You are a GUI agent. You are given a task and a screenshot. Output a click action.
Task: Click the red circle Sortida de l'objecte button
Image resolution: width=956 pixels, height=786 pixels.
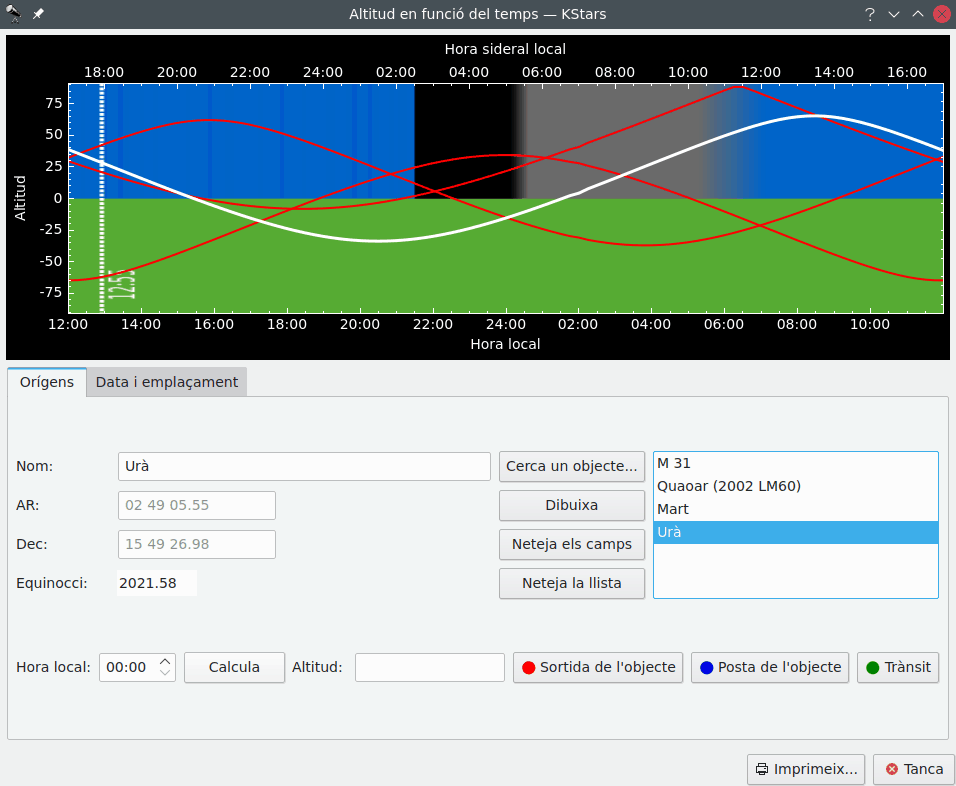pos(598,667)
